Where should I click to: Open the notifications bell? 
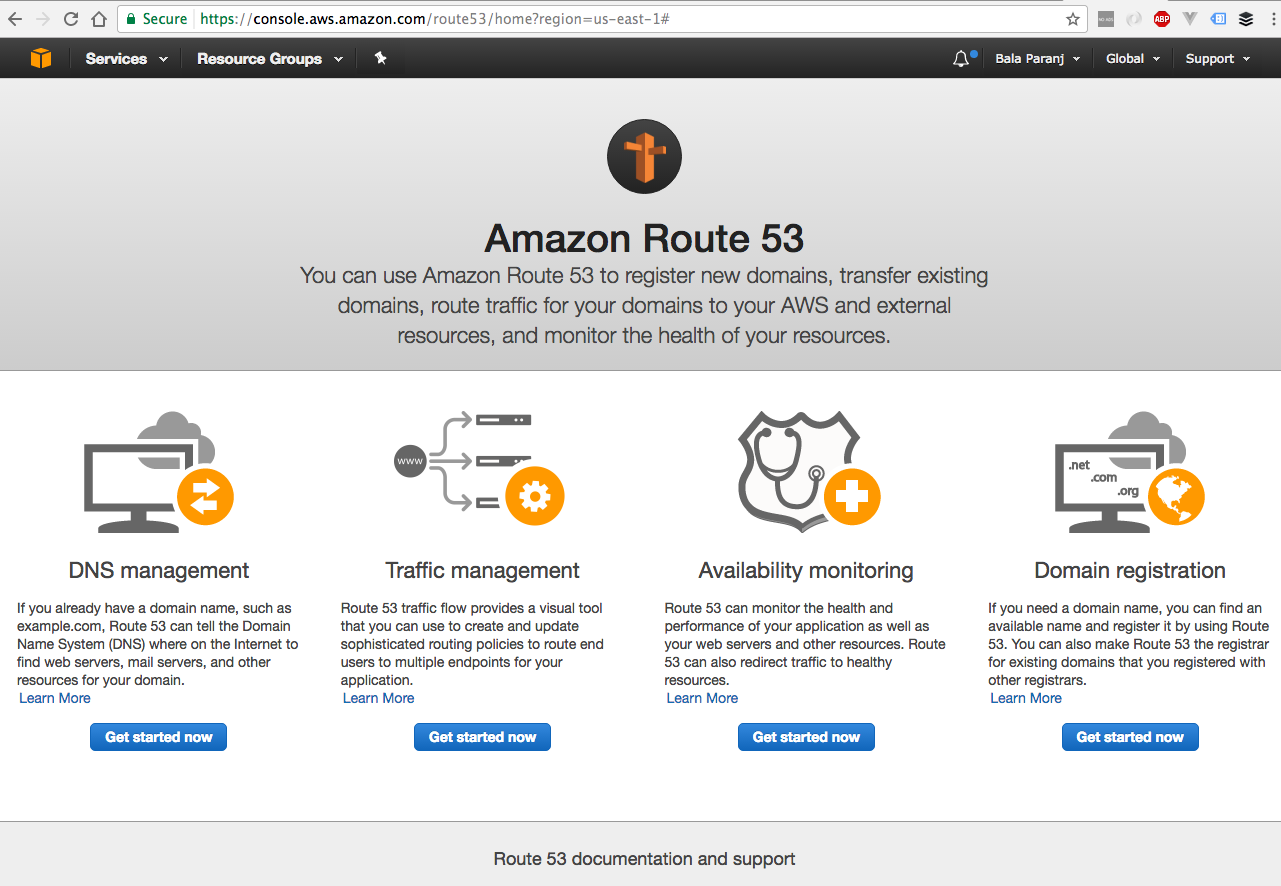click(961, 59)
